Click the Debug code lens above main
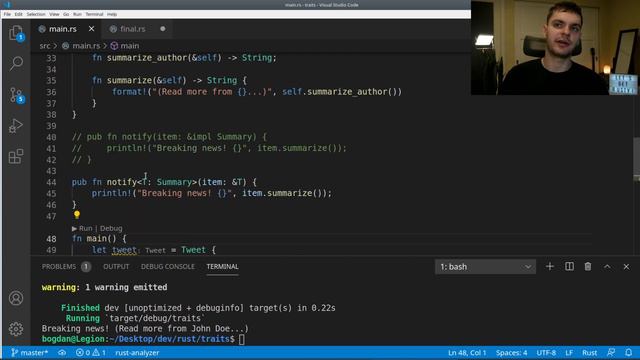Screen dimensions: 640x360 coord(111,228)
